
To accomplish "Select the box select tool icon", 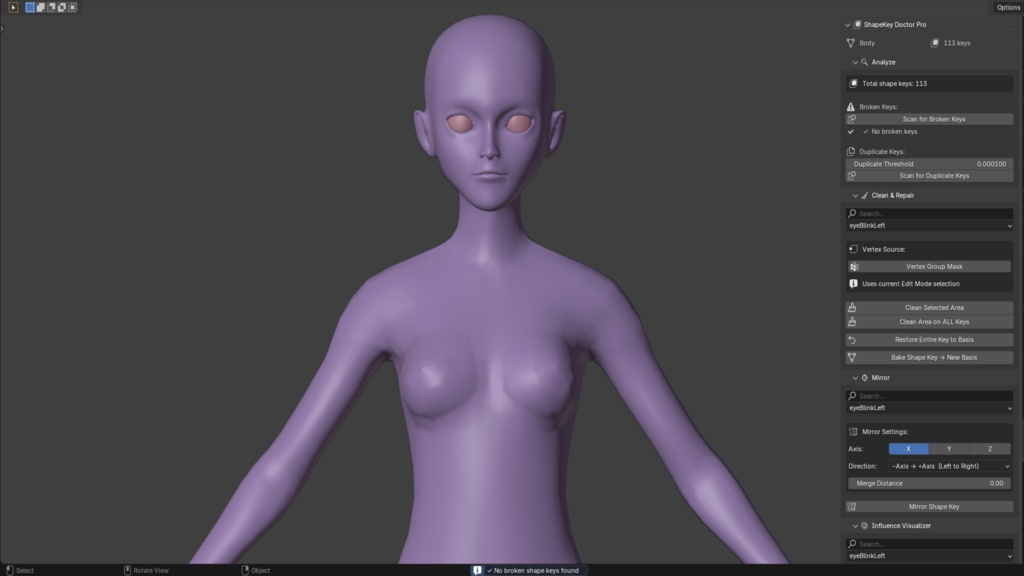I will tap(13, 7).
